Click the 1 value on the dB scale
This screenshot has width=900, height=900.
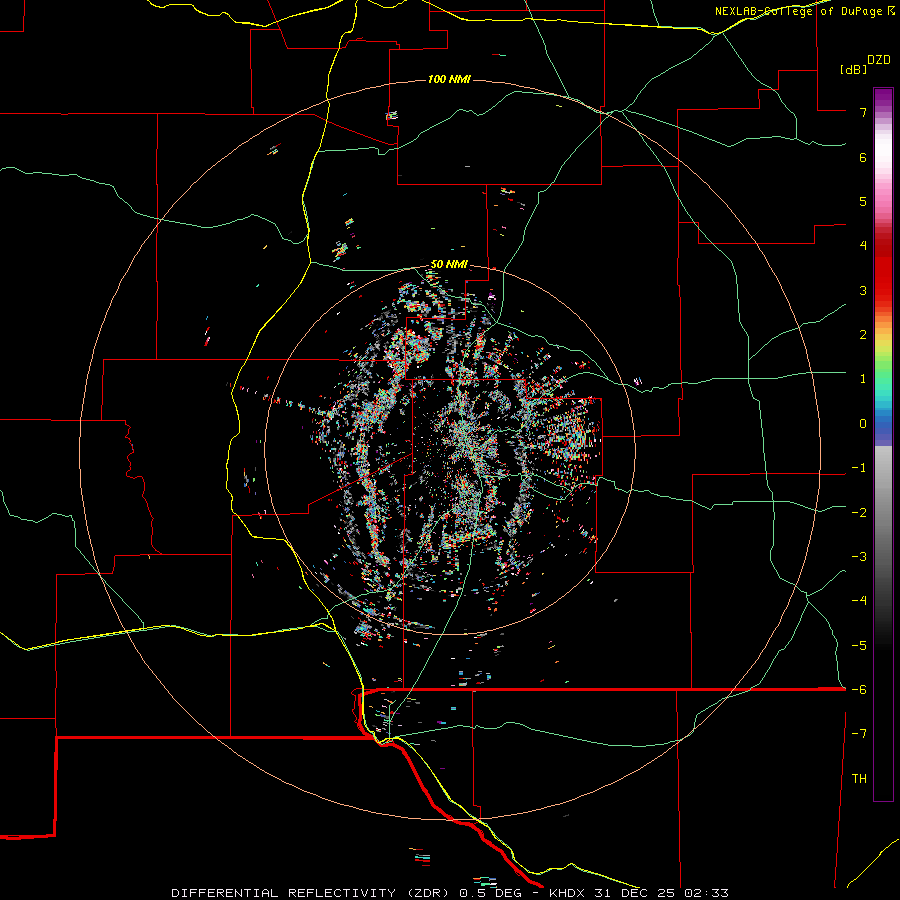coord(863,379)
